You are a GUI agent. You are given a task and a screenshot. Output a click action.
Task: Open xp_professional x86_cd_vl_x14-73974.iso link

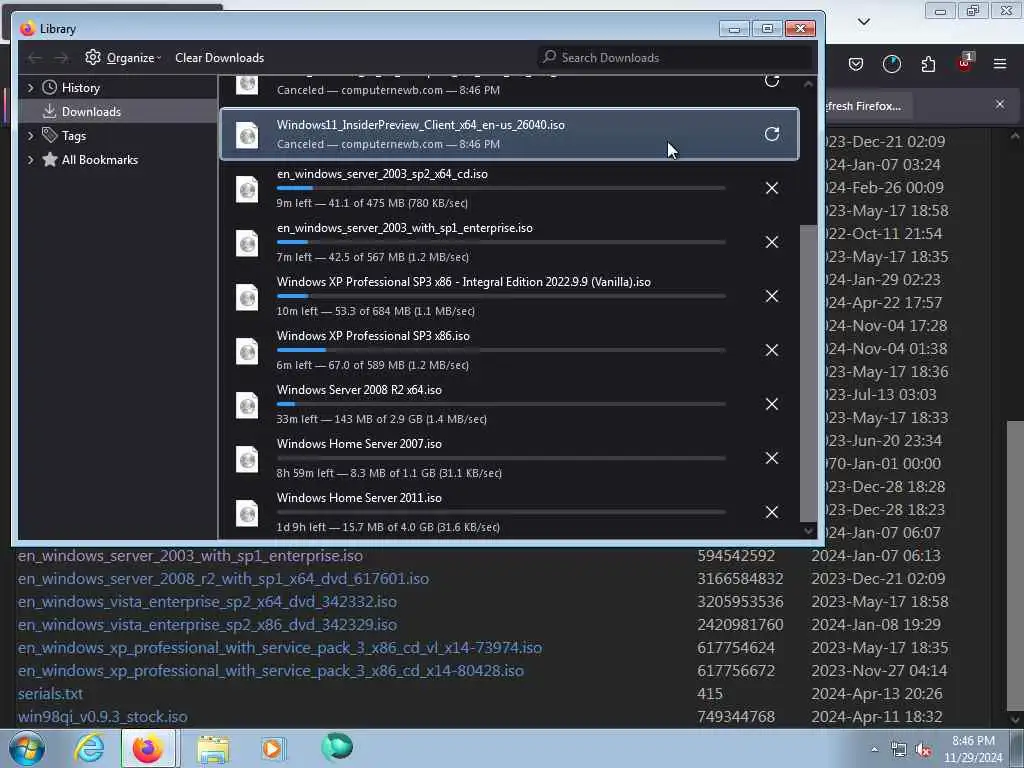click(280, 648)
